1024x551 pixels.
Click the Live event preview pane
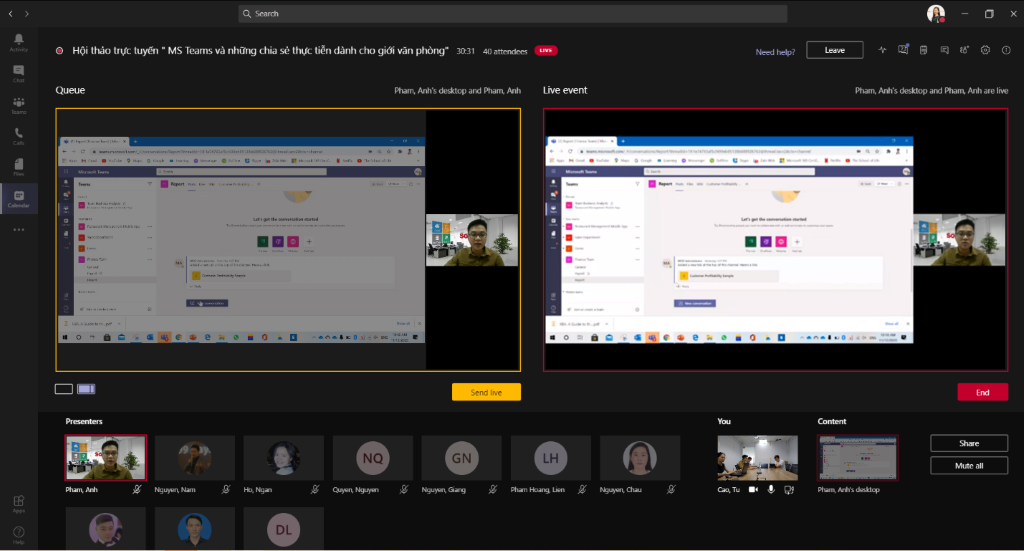[x=775, y=240]
